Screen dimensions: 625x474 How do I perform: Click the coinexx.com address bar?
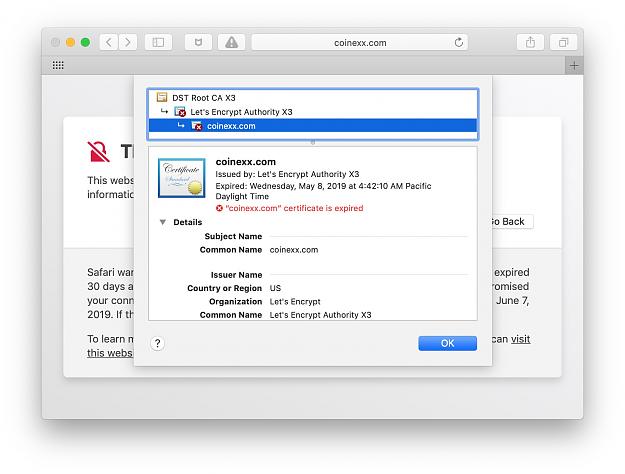coord(360,42)
